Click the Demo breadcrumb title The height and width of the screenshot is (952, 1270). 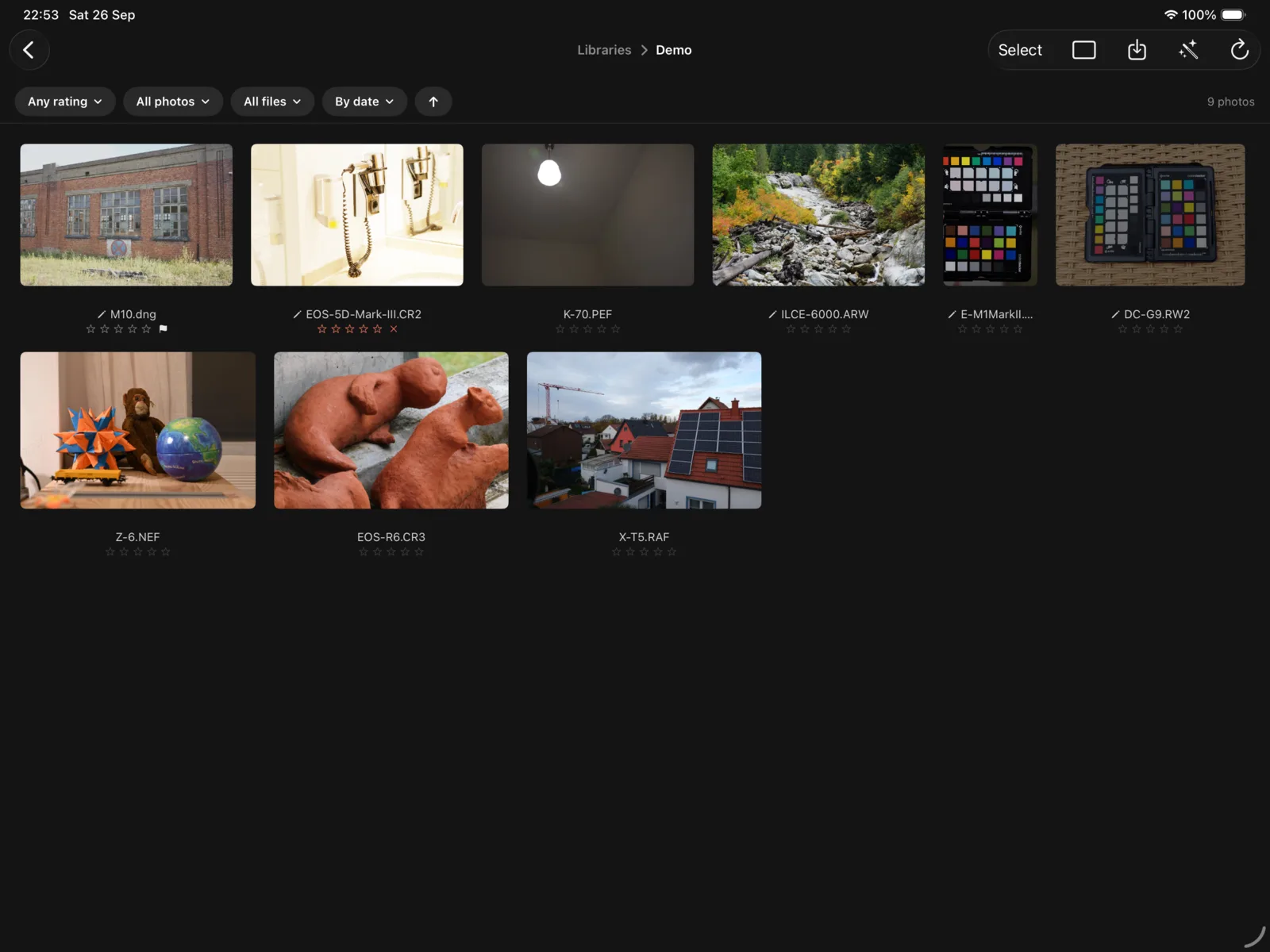(x=674, y=50)
